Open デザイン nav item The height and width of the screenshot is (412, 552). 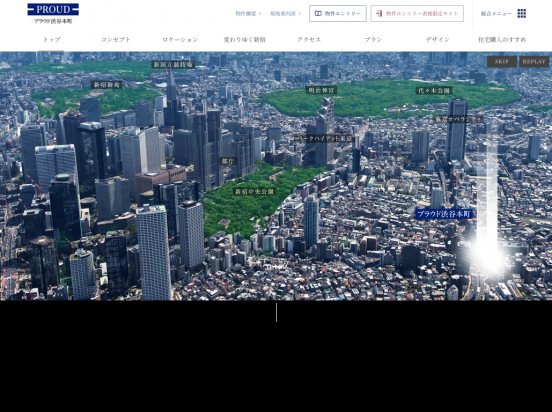pyautogui.click(x=438, y=39)
